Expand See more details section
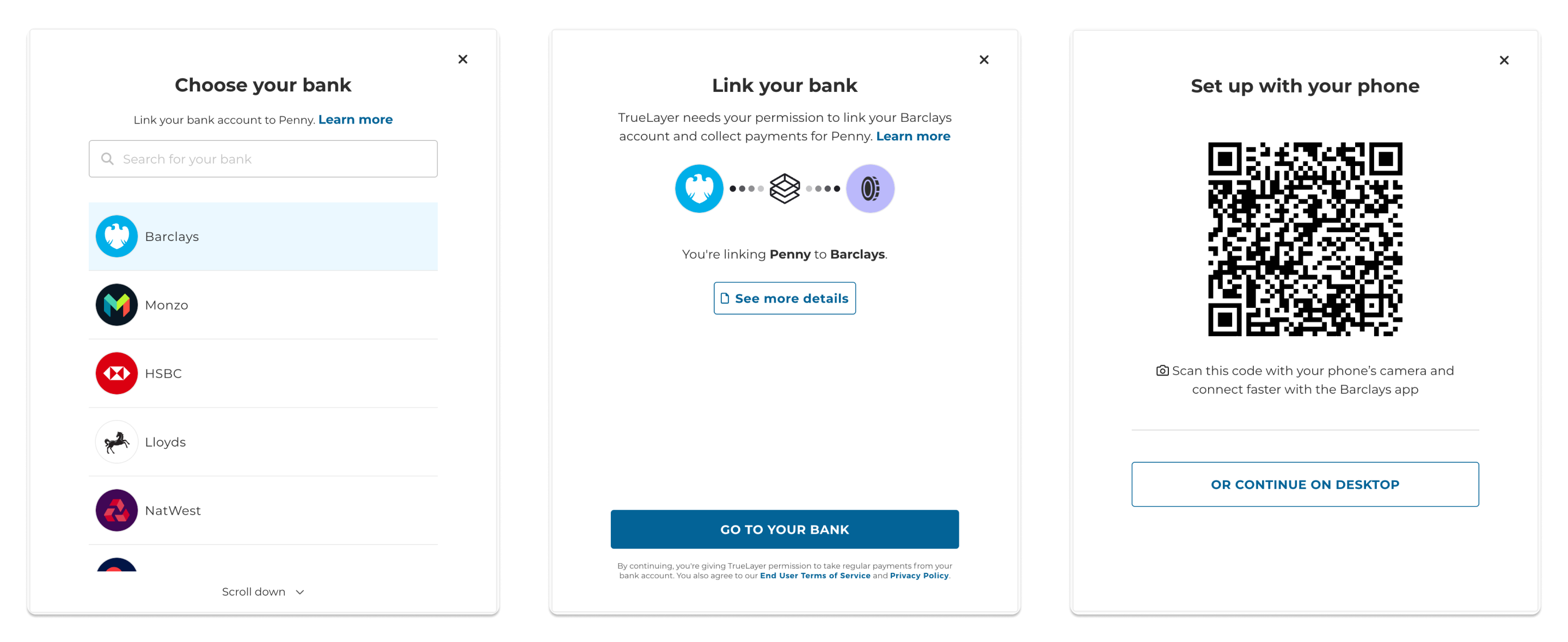 tap(783, 298)
